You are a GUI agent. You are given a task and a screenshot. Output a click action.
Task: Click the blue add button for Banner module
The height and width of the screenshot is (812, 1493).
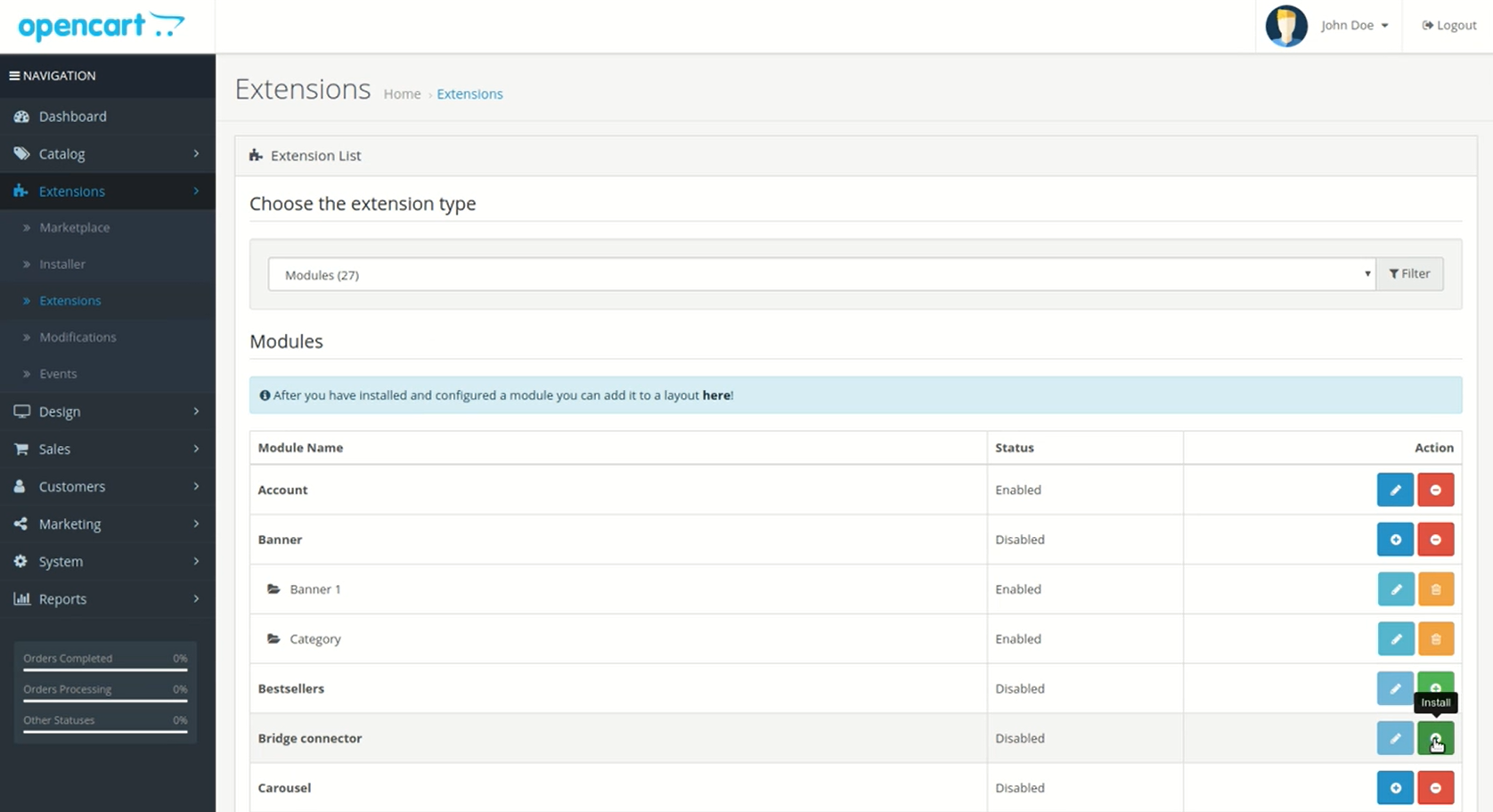(1395, 540)
